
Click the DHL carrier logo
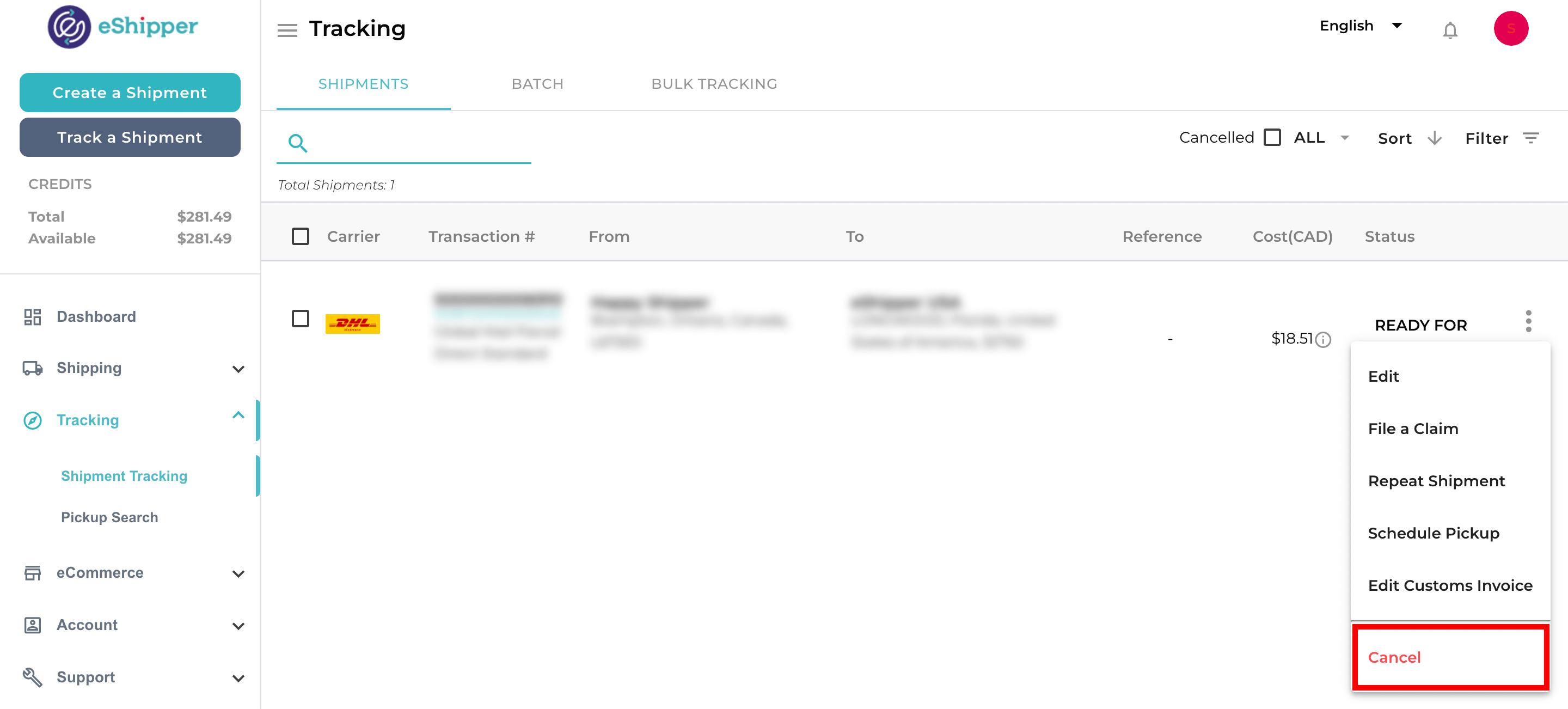tap(352, 323)
